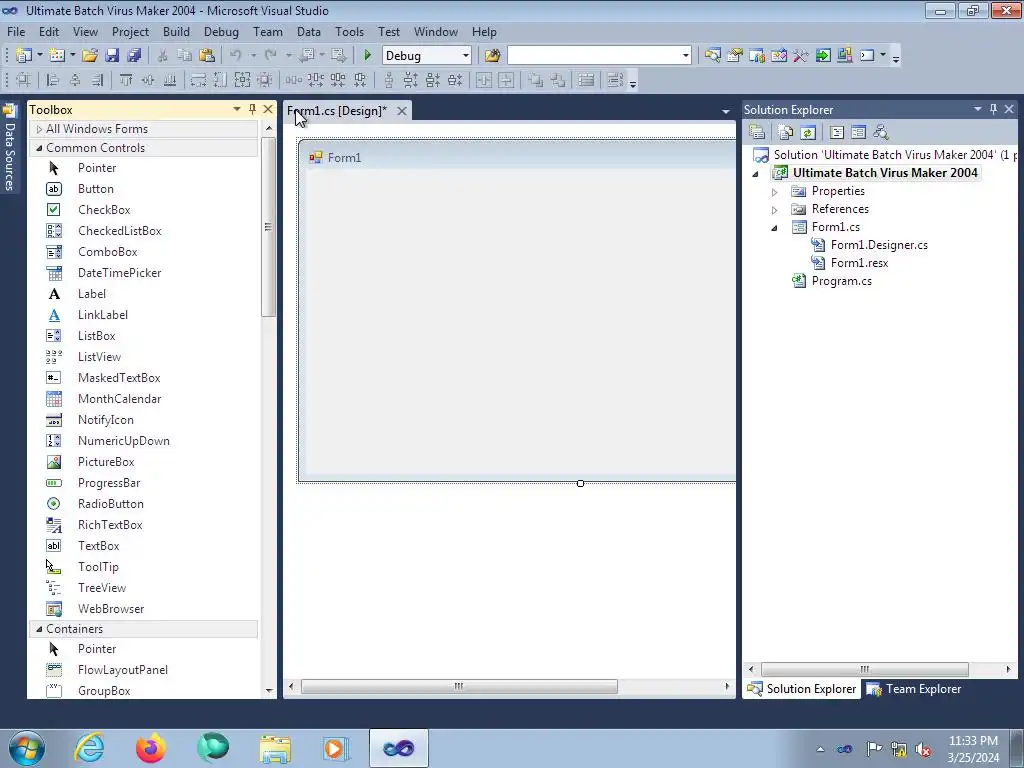Click the Save All toolbar icon
This screenshot has height=768, width=1024.
(x=135, y=56)
